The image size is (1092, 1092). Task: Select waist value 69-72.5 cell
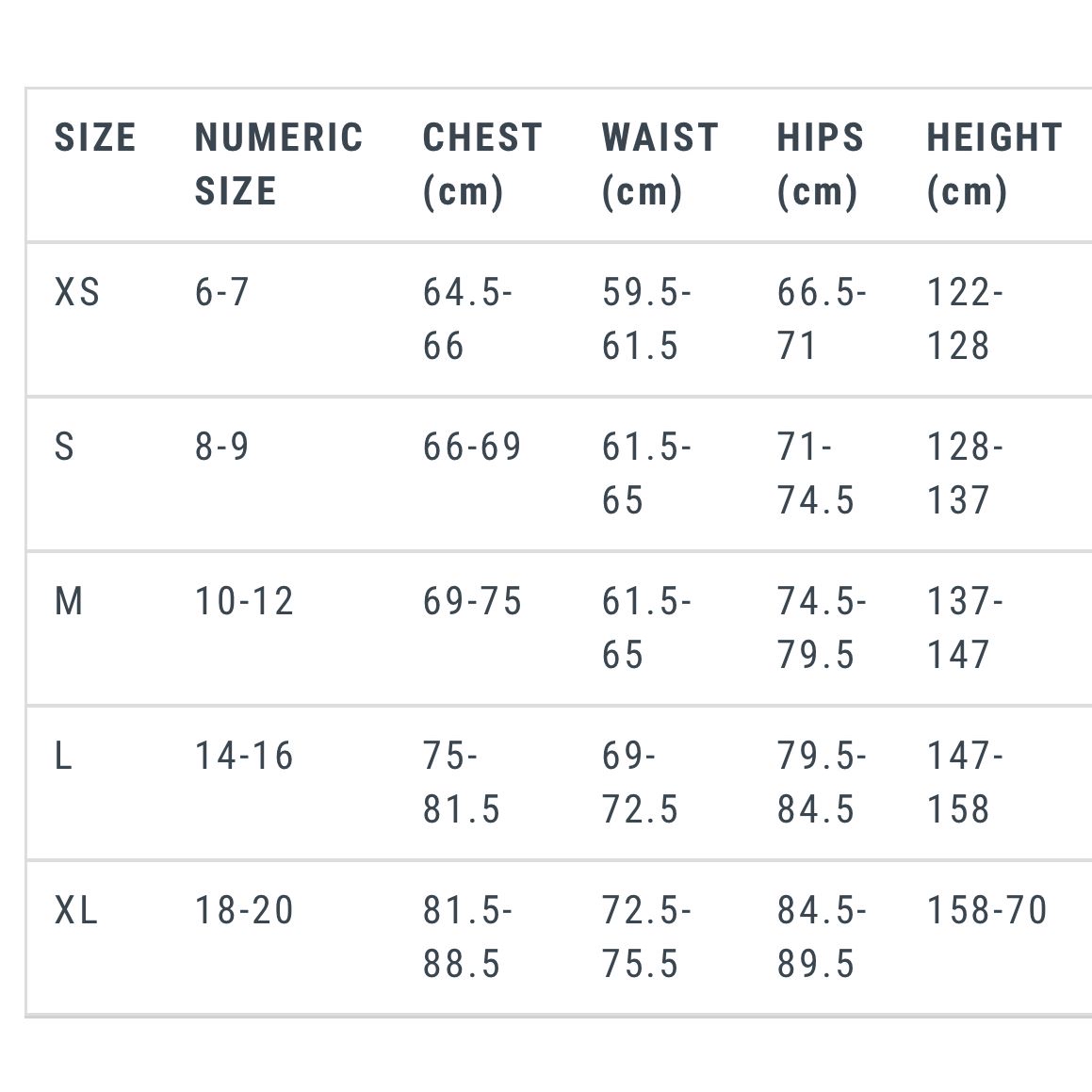[640, 783]
